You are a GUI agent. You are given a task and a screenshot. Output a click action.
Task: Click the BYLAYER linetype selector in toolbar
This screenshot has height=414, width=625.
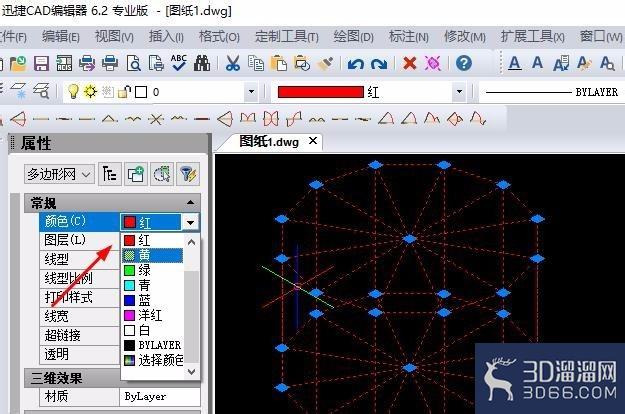click(552, 92)
